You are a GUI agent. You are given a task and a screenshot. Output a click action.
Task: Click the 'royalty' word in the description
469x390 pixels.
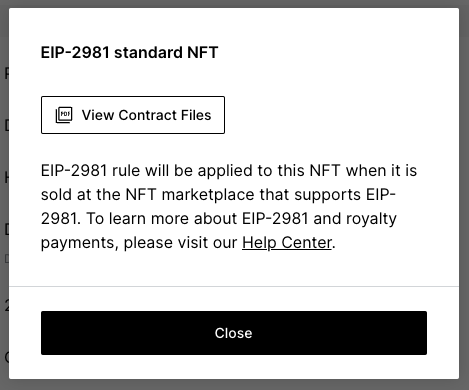click(x=371, y=219)
